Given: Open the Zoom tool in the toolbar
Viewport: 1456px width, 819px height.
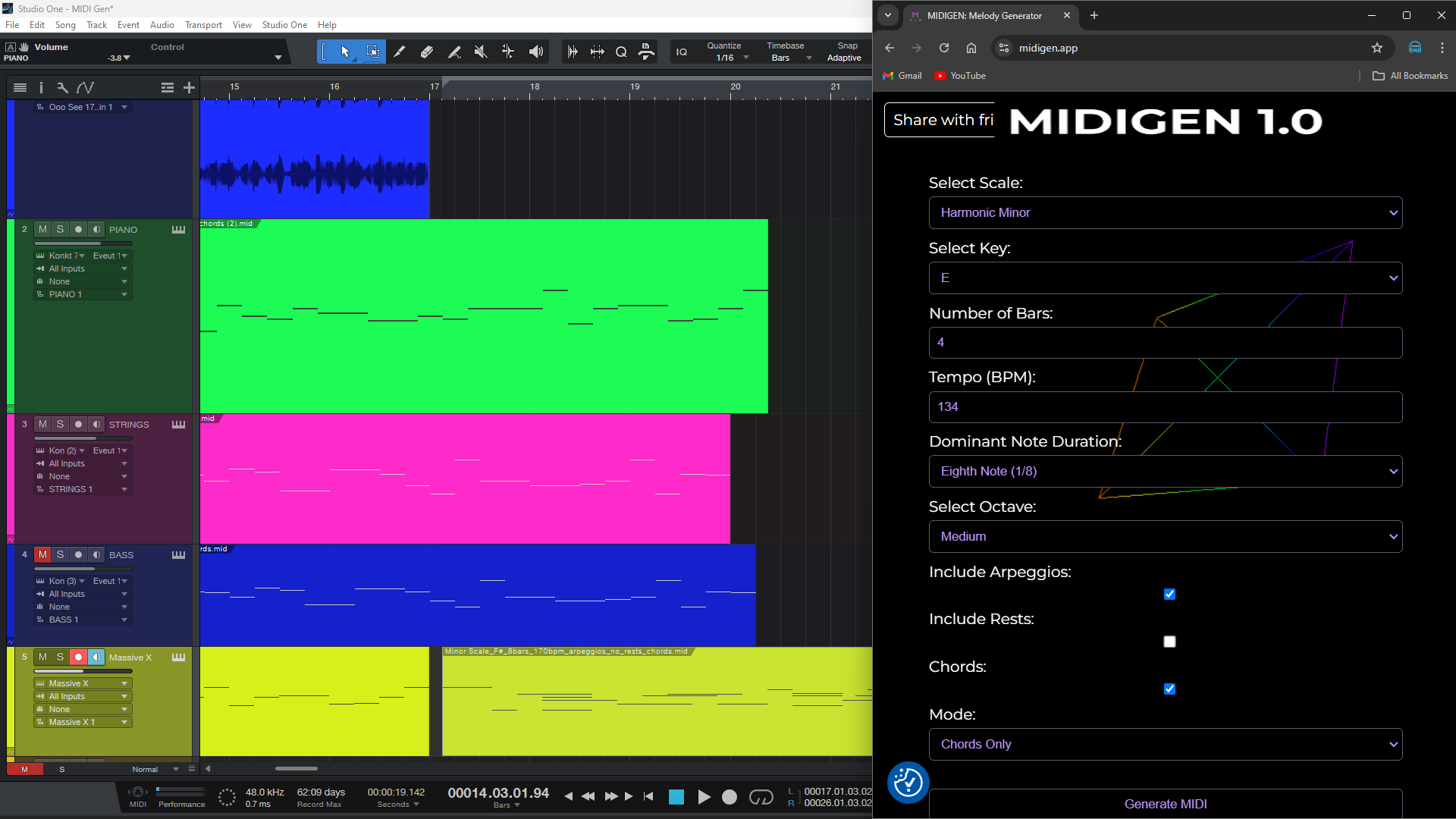Looking at the screenshot, I should tap(621, 52).
